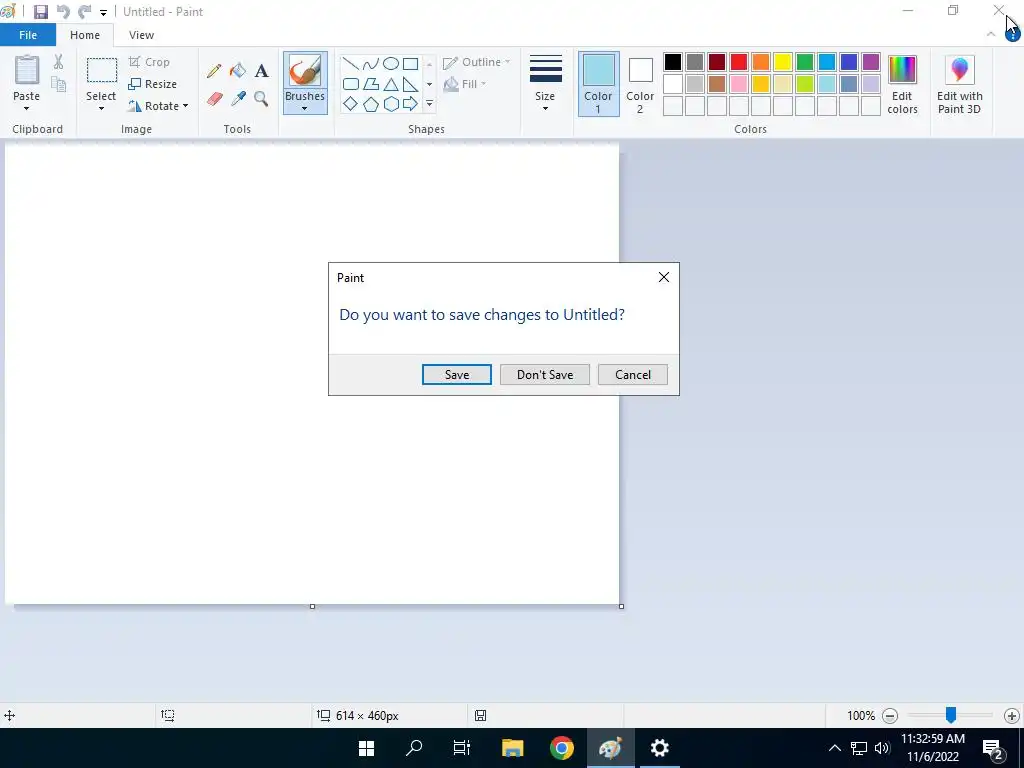Select the Polygon shape
The width and height of the screenshot is (1024, 768).
(x=370, y=84)
